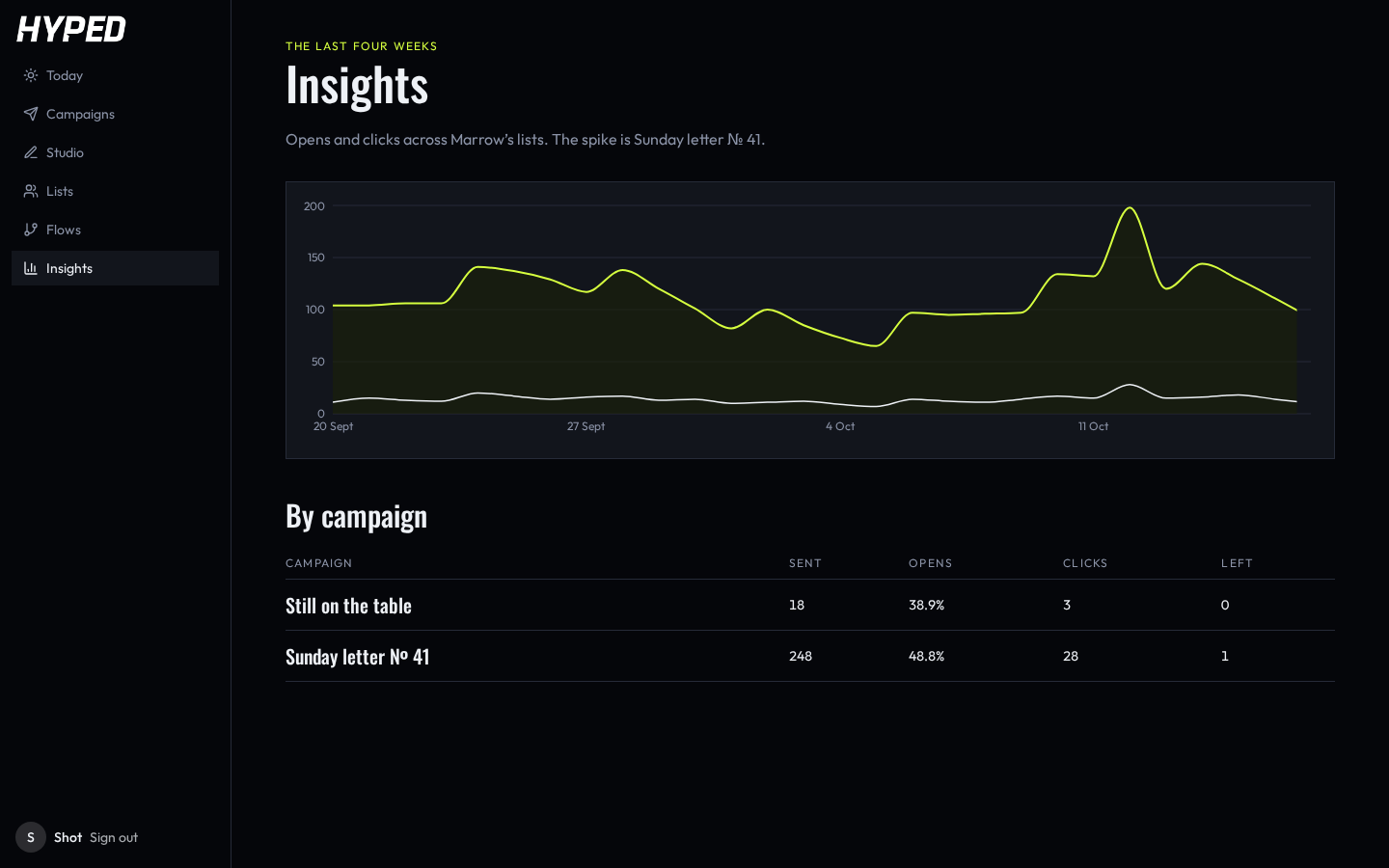The width and height of the screenshot is (1389, 868).
Task: Click 'The last four weeks' label
Action: pos(362,46)
